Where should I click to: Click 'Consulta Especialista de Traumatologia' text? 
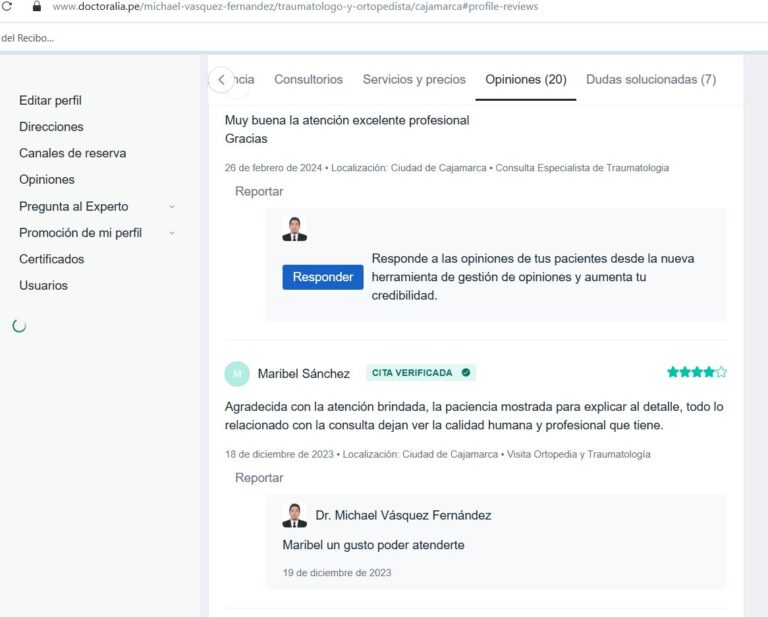tap(582, 168)
